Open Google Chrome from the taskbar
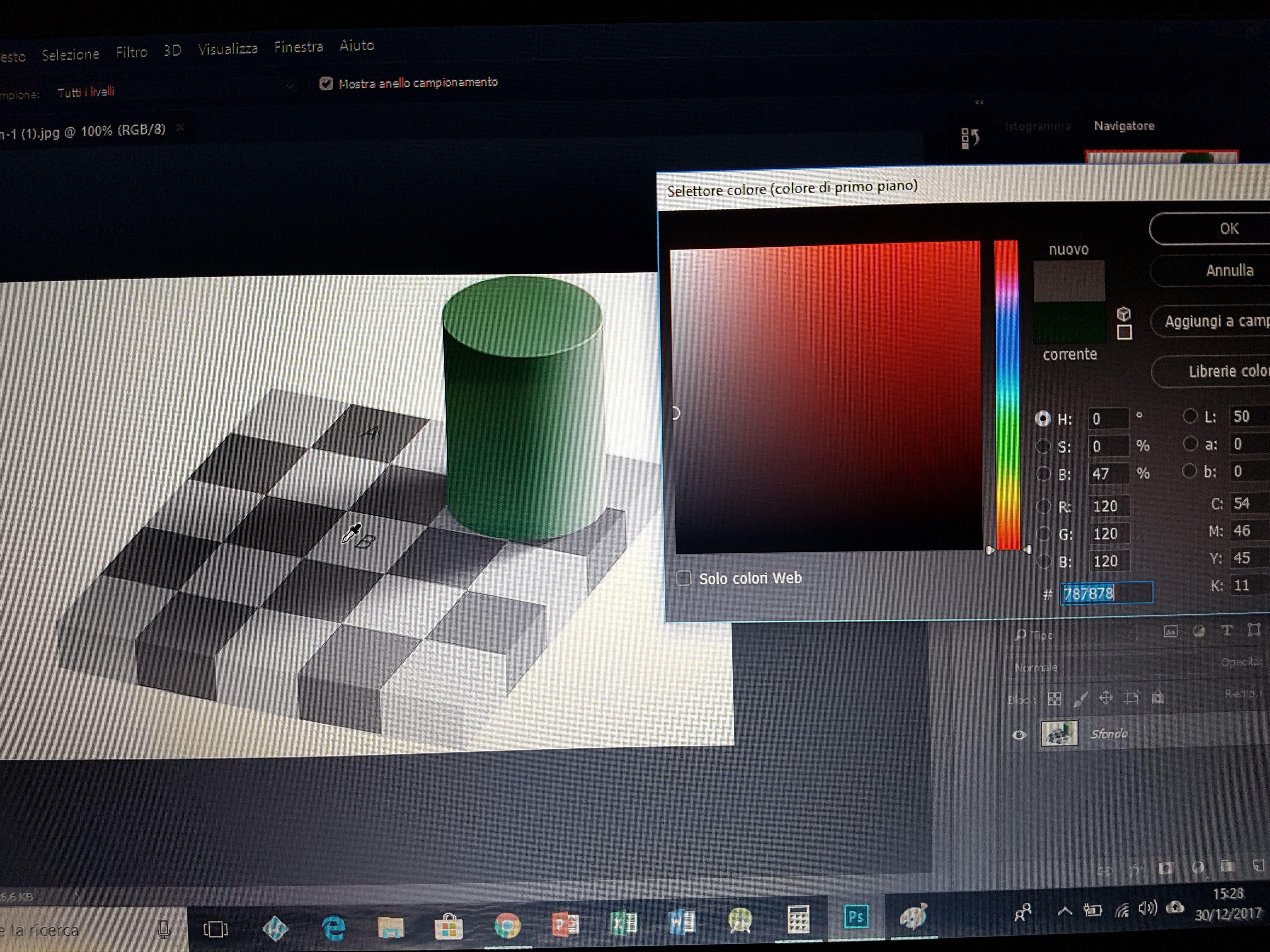The height and width of the screenshot is (952, 1270). coord(507,925)
